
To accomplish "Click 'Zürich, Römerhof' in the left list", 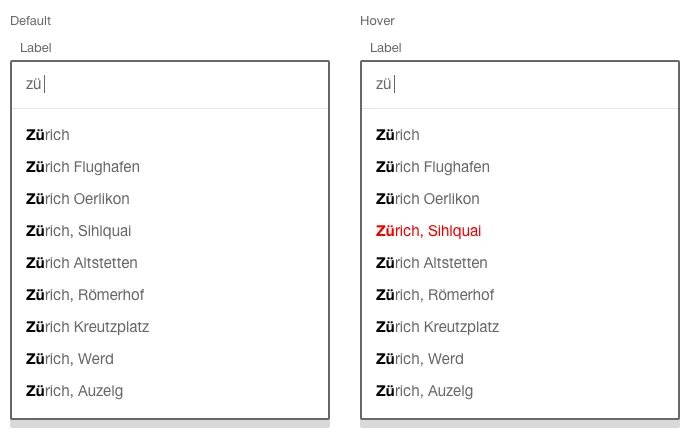I will click(x=82, y=295).
